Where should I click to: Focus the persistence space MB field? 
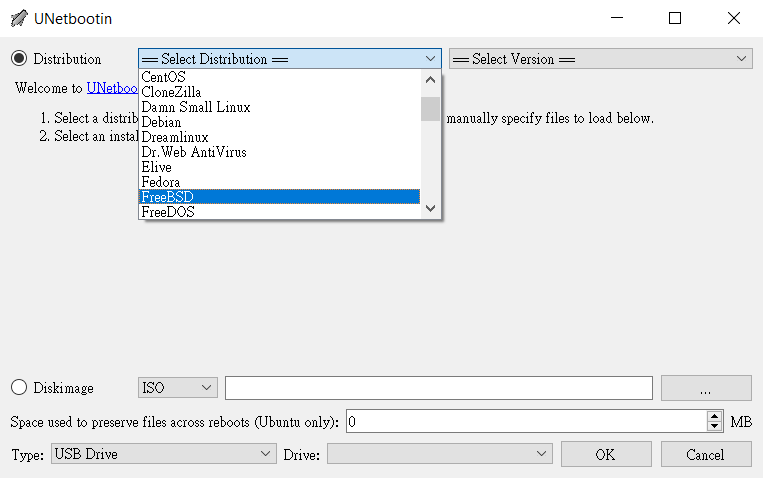[526, 422]
